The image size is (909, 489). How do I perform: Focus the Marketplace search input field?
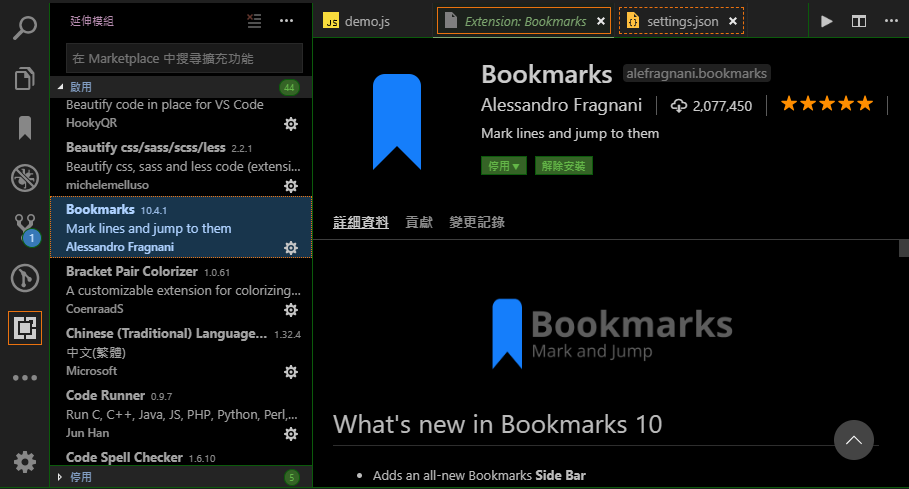click(184, 59)
